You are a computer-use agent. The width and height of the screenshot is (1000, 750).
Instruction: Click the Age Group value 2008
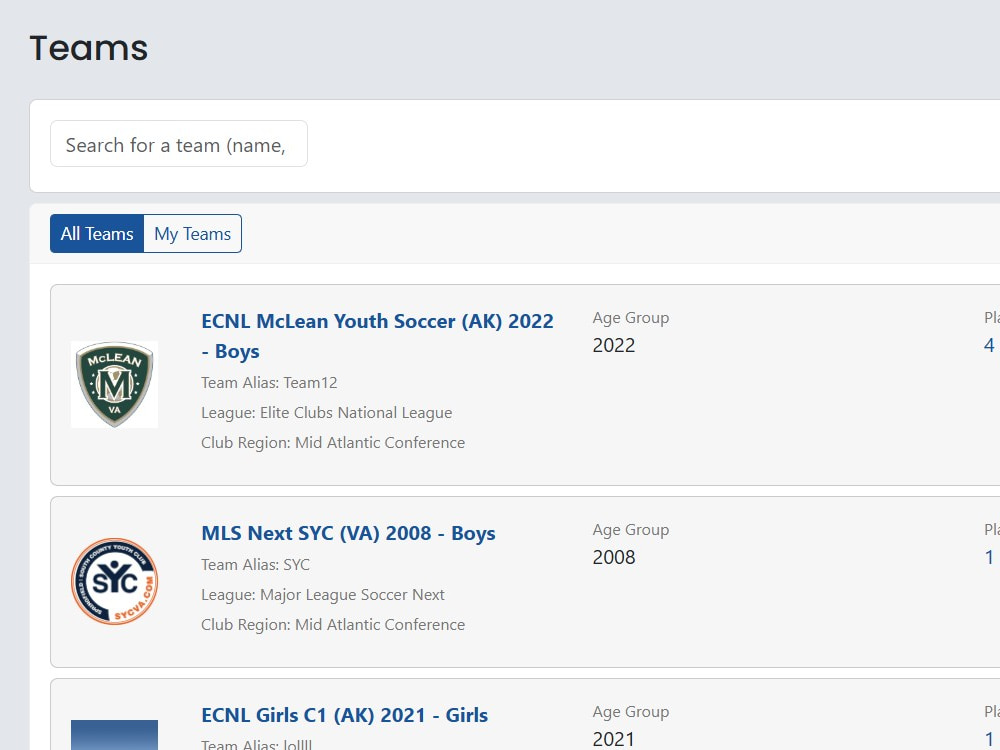[614, 557]
